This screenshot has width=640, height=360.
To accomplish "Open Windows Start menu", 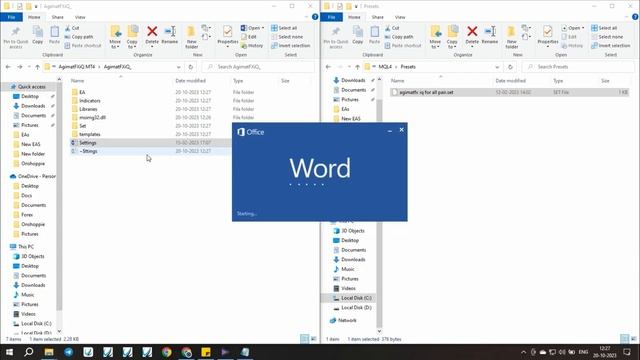I will click(x=9, y=352).
